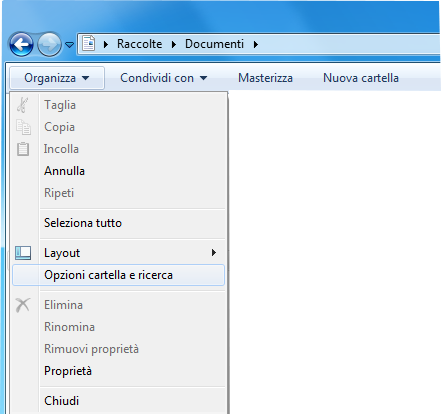The width and height of the screenshot is (441, 414).
Task: Expand the arrow after Raccolte
Action: point(174,44)
